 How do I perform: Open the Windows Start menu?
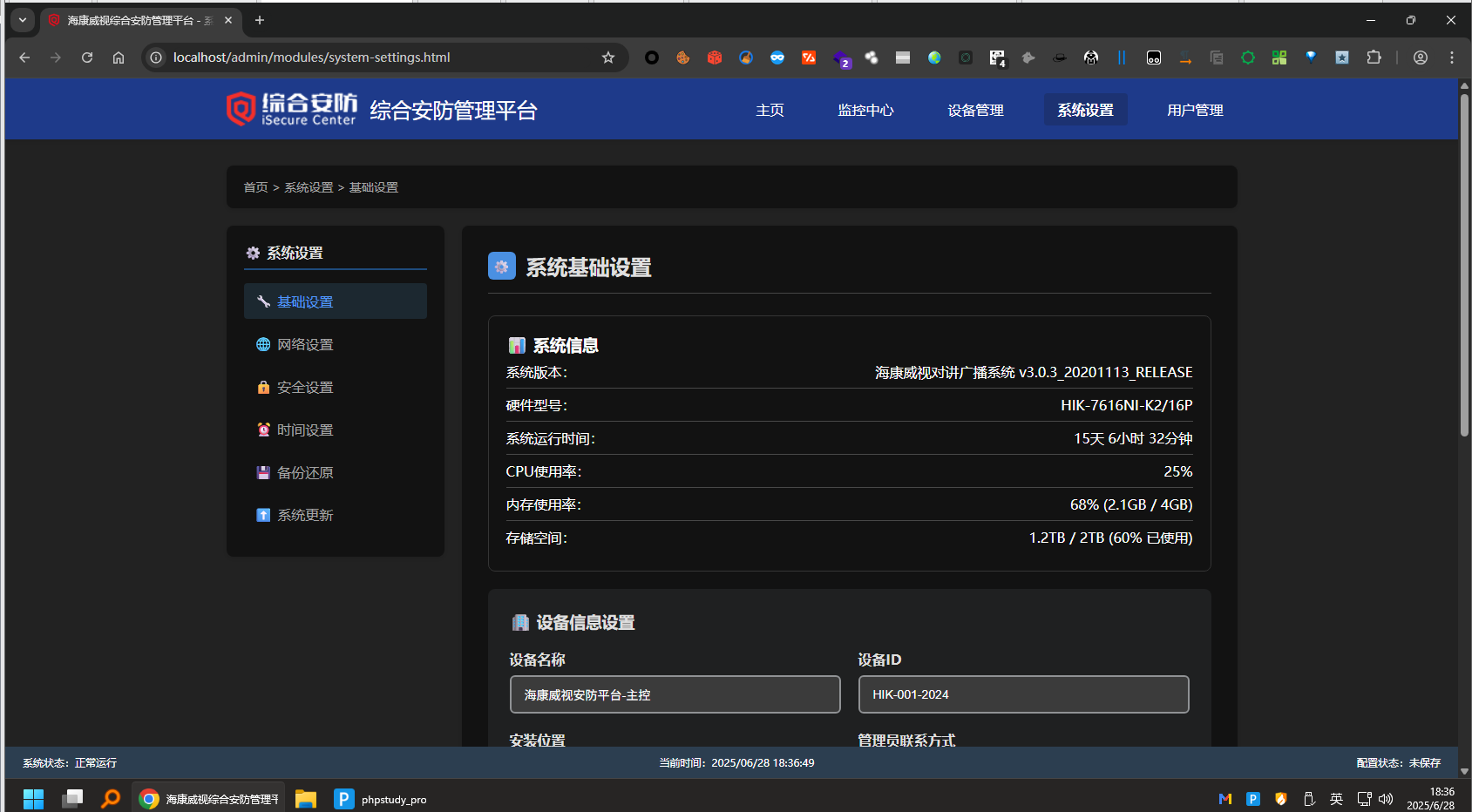click(33, 799)
